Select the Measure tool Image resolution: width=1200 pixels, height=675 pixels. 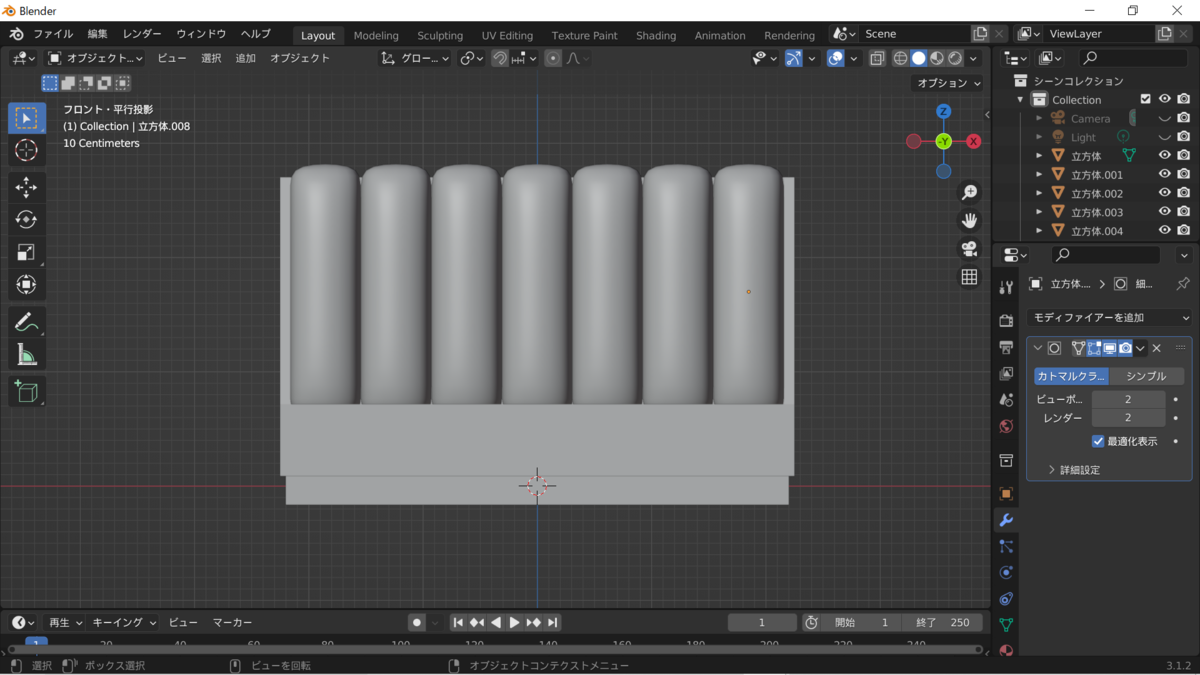pyautogui.click(x=27, y=354)
